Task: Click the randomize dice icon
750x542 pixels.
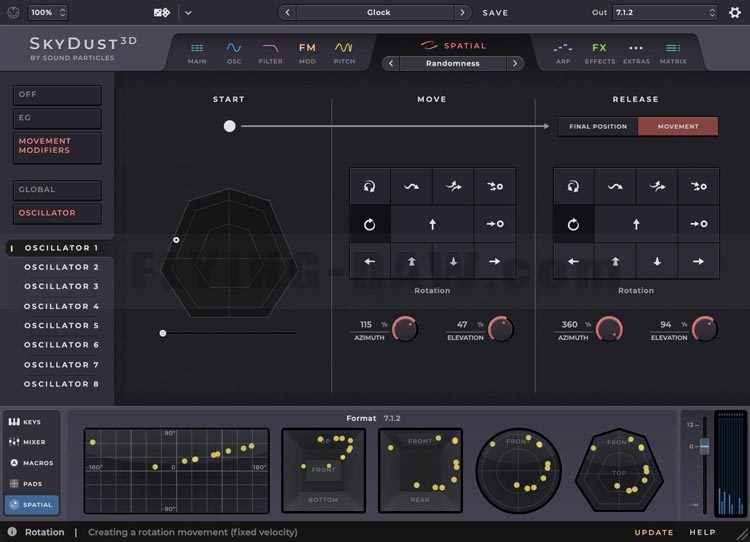Action: tap(162, 12)
